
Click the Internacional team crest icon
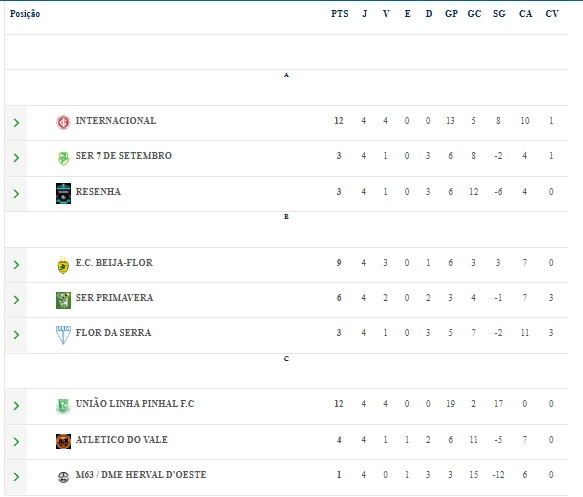coord(63,122)
